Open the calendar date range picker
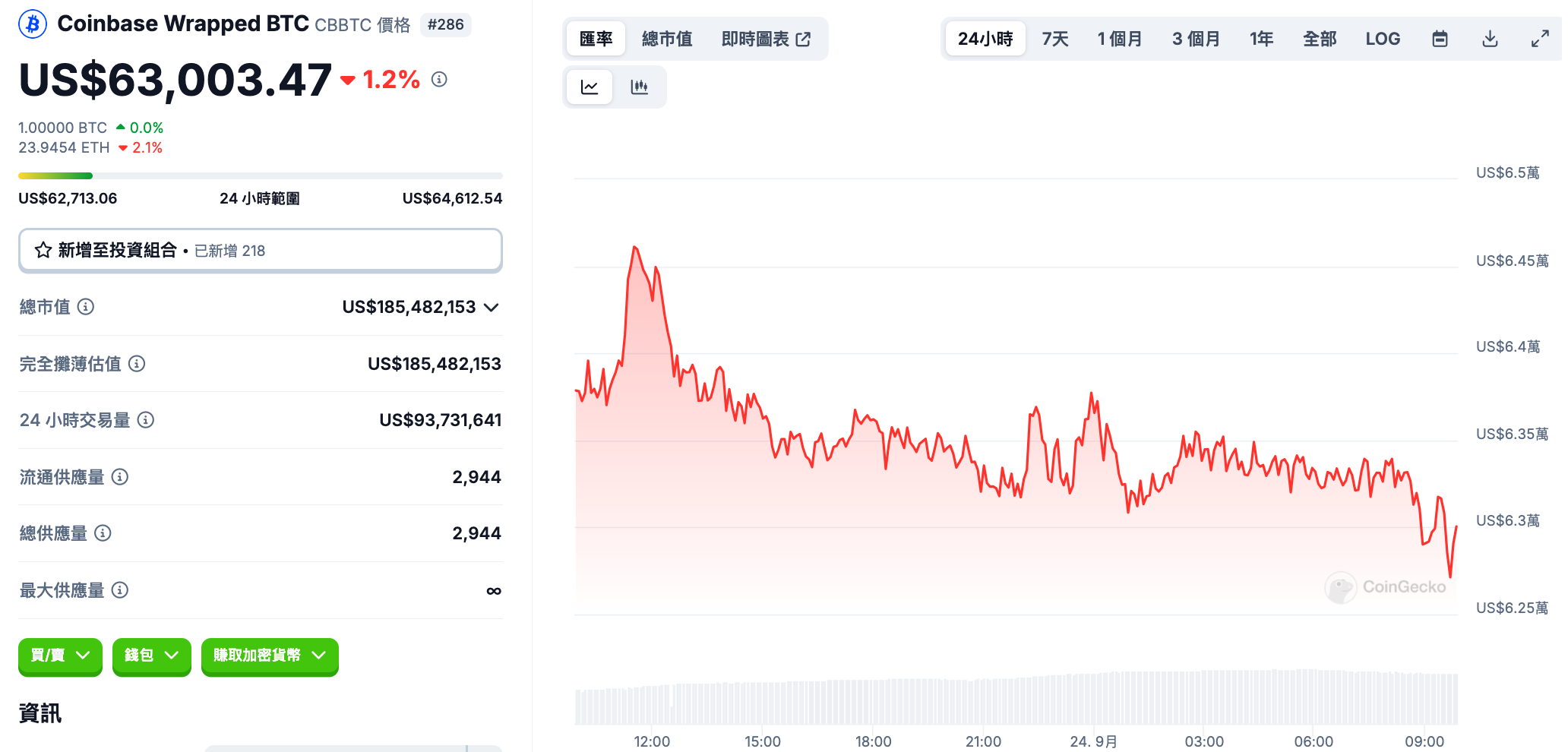The height and width of the screenshot is (752, 1568). (x=1440, y=39)
